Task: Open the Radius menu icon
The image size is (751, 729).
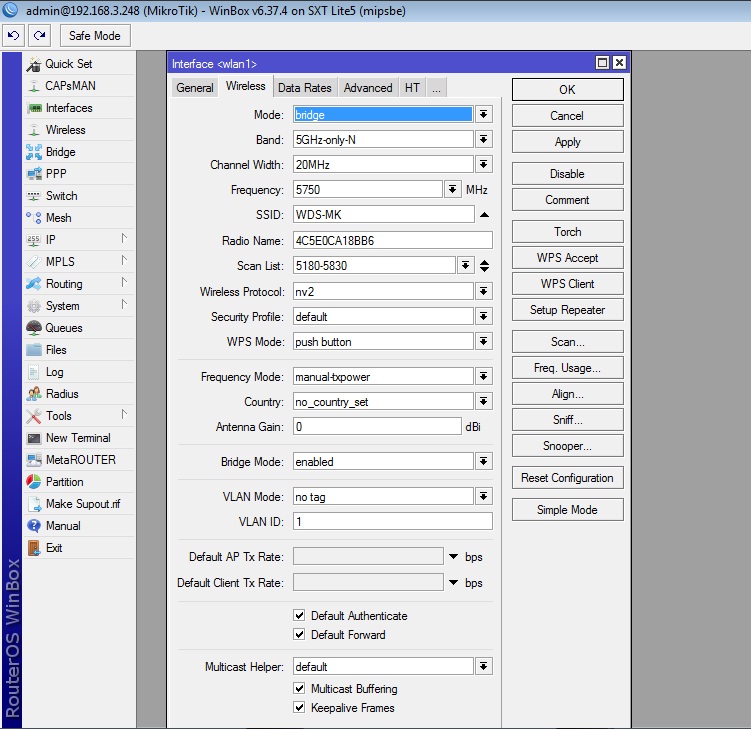Action: (x=34, y=394)
